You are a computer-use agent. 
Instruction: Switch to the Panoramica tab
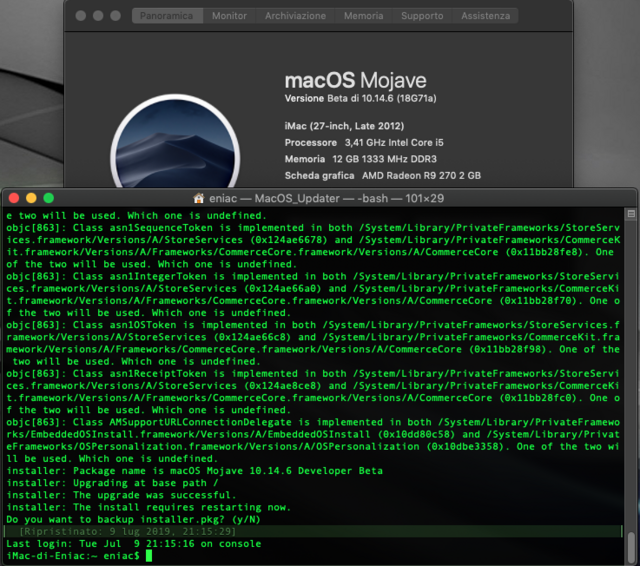tap(167, 16)
